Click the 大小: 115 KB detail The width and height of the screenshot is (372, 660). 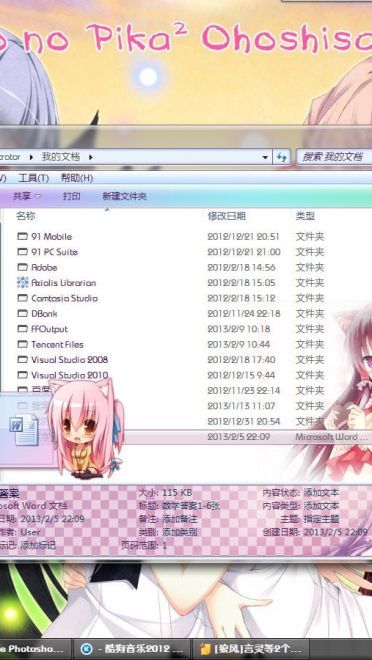165,492
